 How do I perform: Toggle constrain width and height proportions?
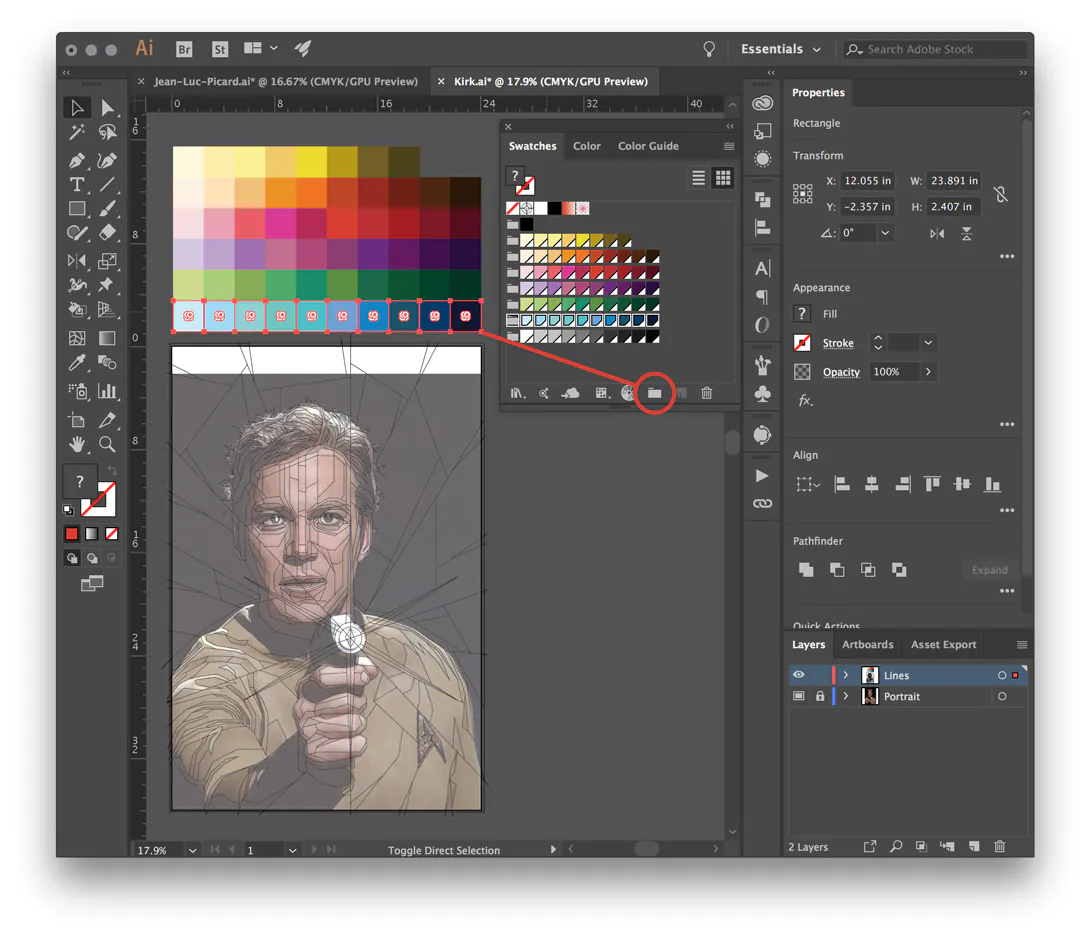click(x=1000, y=194)
